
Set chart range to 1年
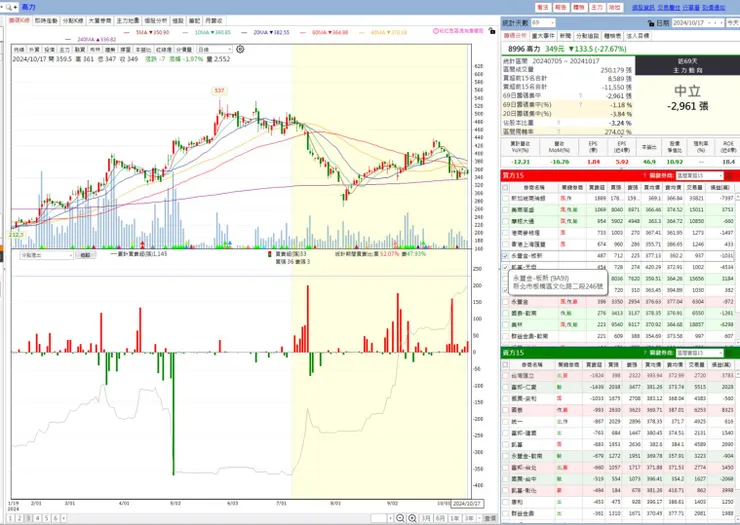pos(454,518)
